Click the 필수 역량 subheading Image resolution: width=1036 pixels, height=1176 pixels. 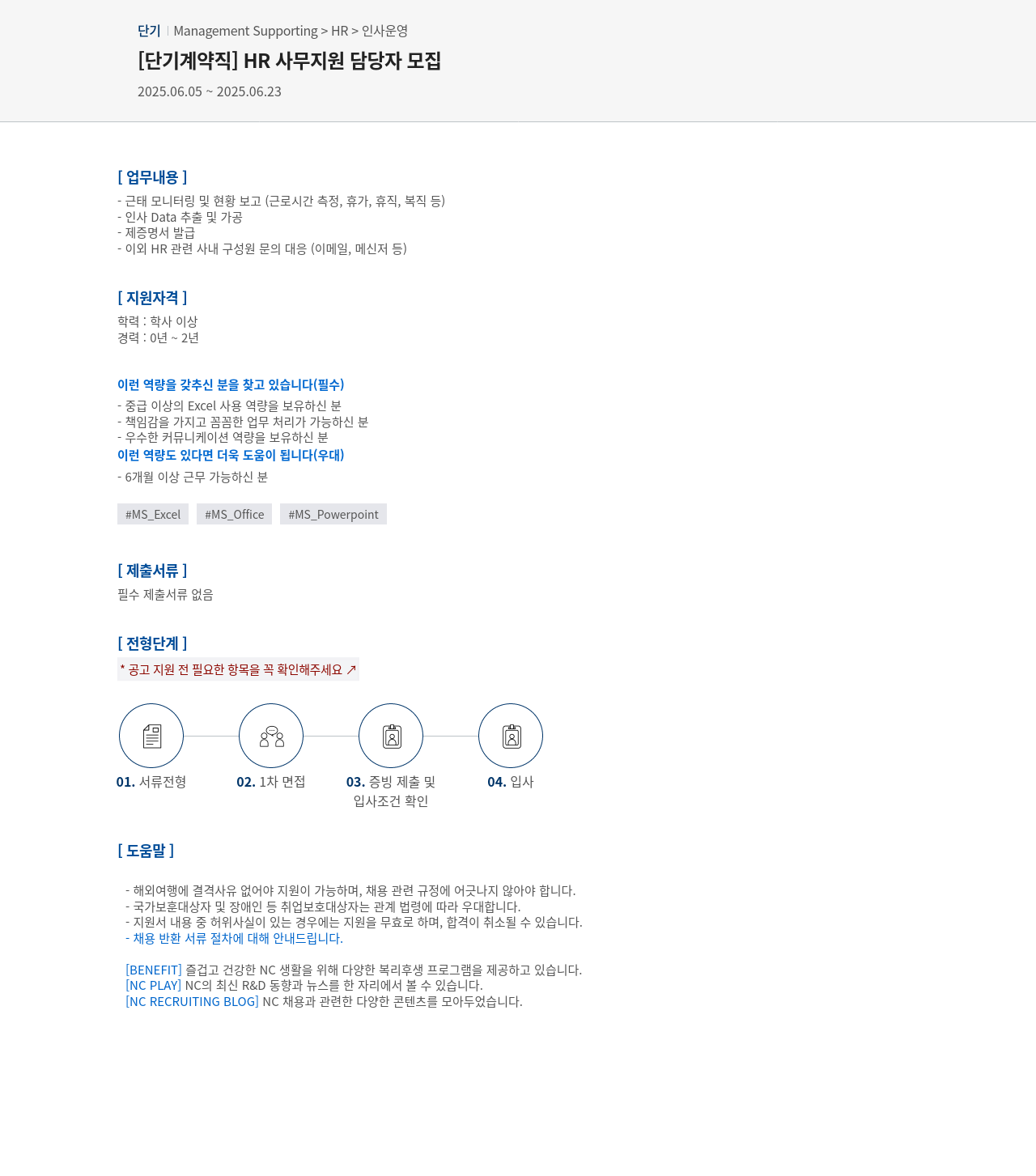coord(231,384)
